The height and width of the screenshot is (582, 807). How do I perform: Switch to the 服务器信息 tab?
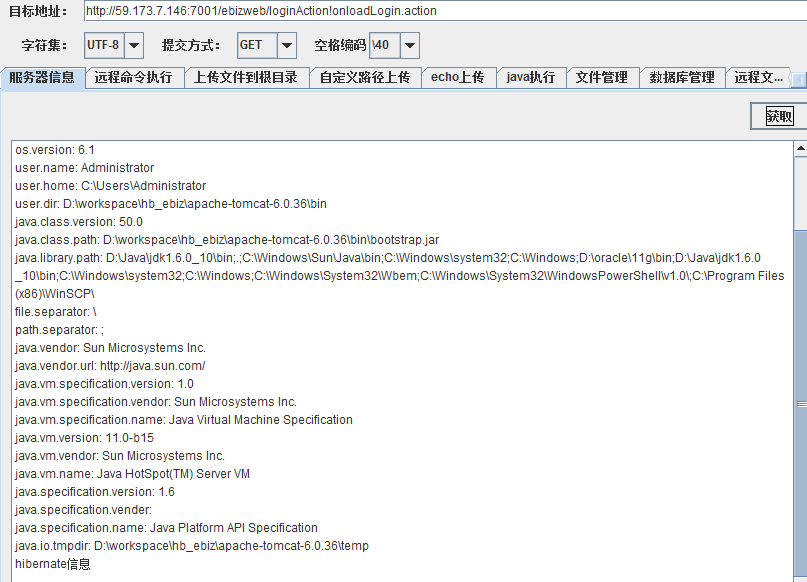(x=42, y=77)
